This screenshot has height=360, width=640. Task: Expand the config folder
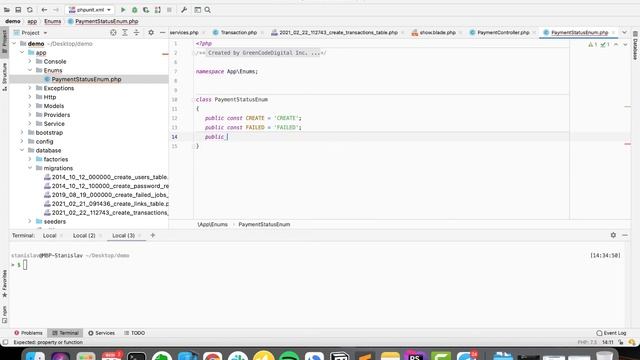pyautogui.click(x=22, y=142)
